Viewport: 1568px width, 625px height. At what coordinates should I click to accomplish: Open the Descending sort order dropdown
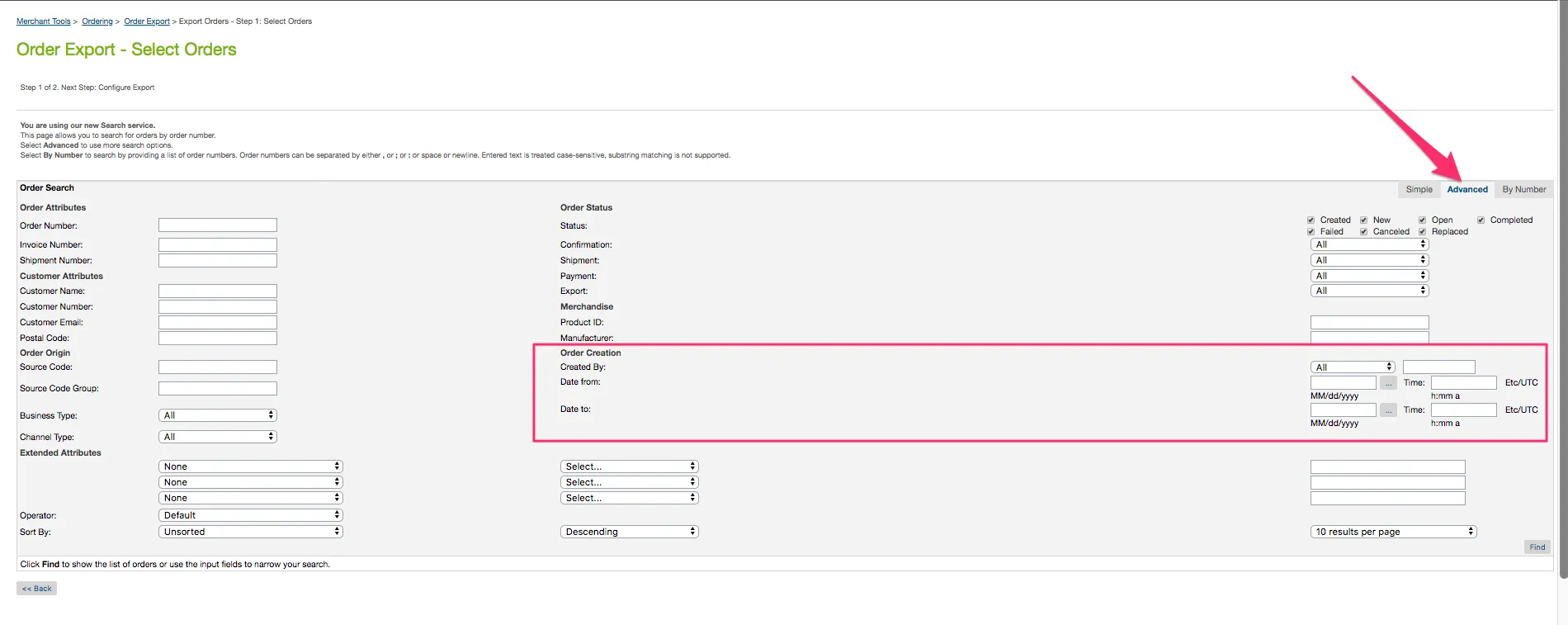pyautogui.click(x=629, y=532)
